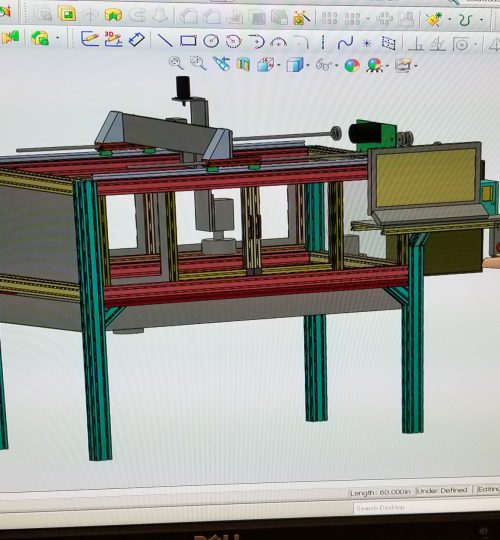Expand the Apply Scene dropdown arrow

click(x=387, y=66)
